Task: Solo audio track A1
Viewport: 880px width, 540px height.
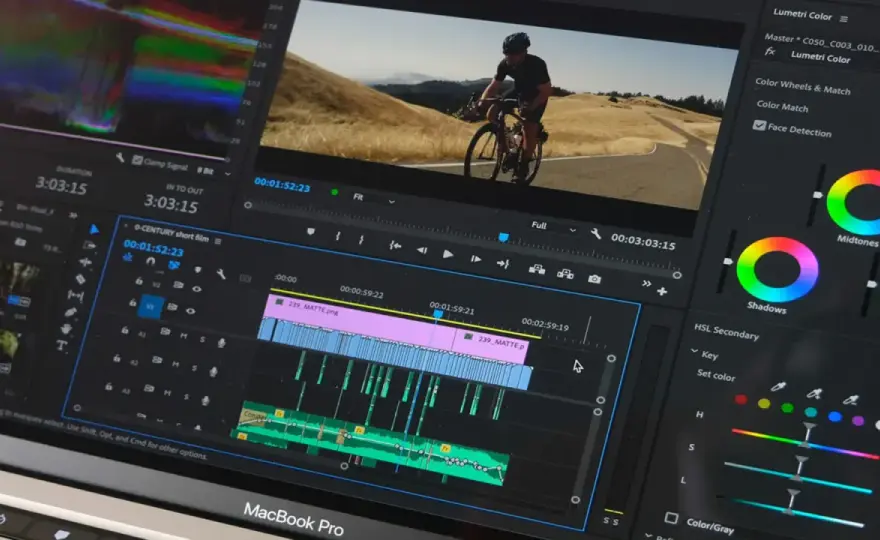Action: [202, 339]
